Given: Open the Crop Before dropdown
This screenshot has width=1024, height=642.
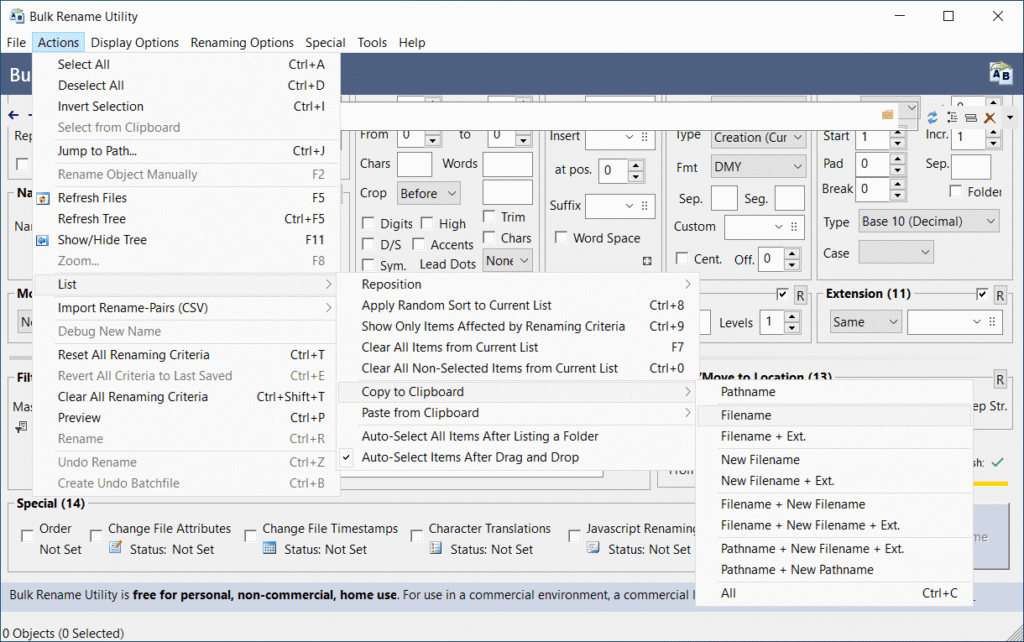Looking at the screenshot, I should click(428, 193).
